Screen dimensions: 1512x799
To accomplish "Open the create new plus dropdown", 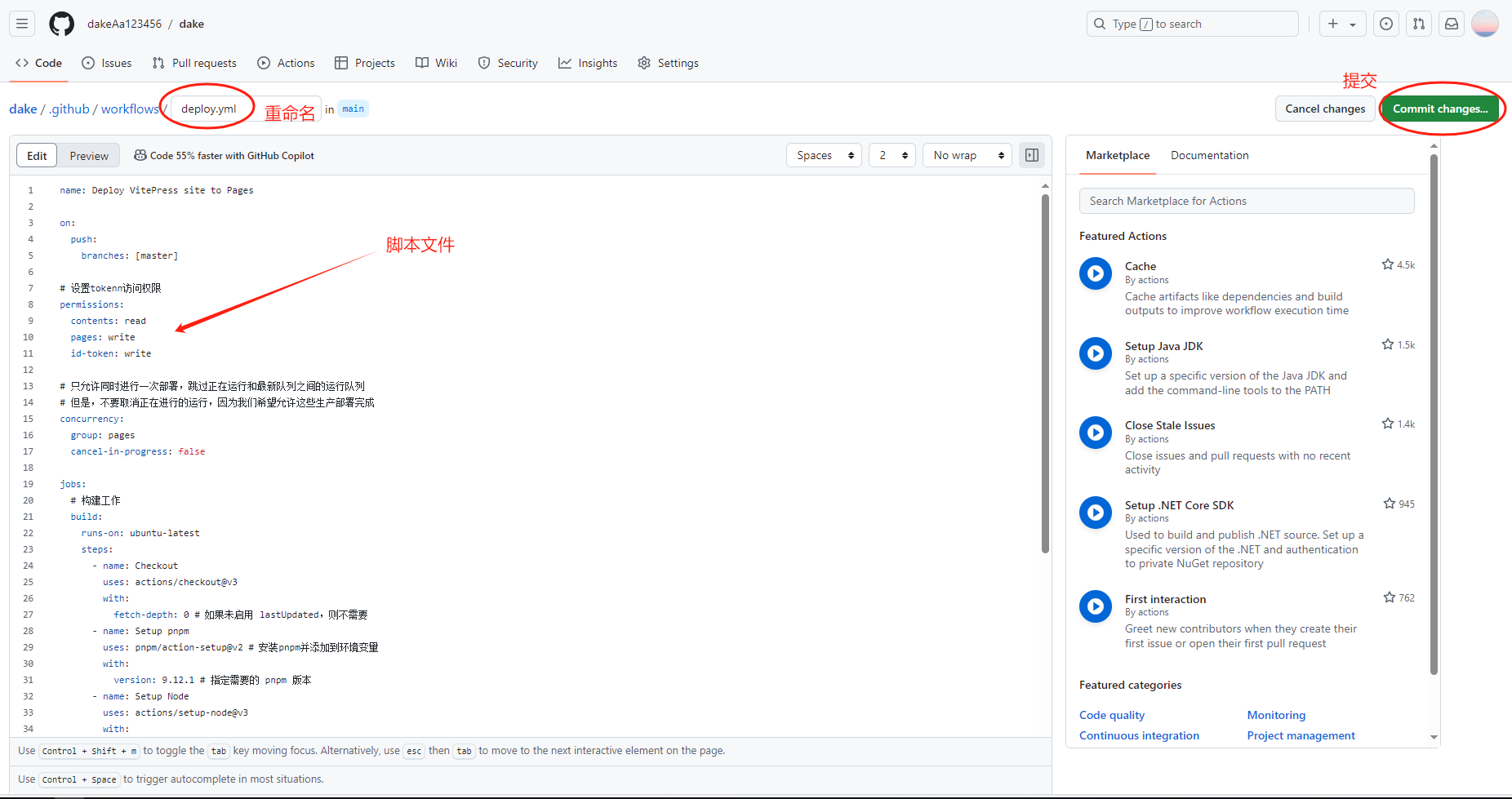I will click(x=1341, y=24).
